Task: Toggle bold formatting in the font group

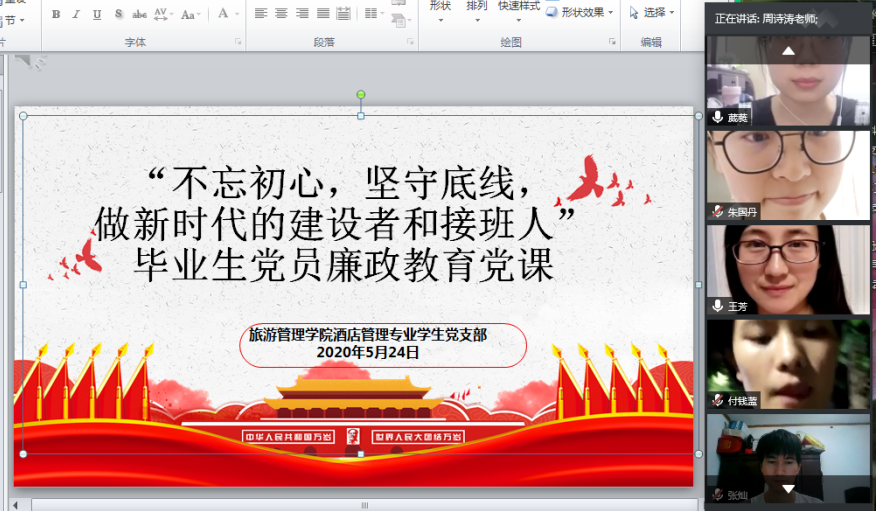Action: [56, 14]
